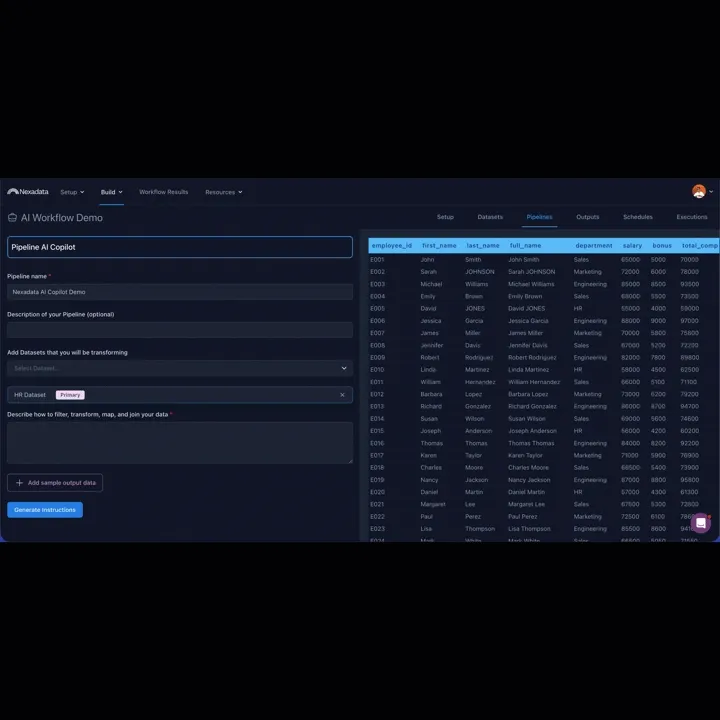Open the Resources dropdown menu
This screenshot has height=720, width=720.
pos(224,192)
